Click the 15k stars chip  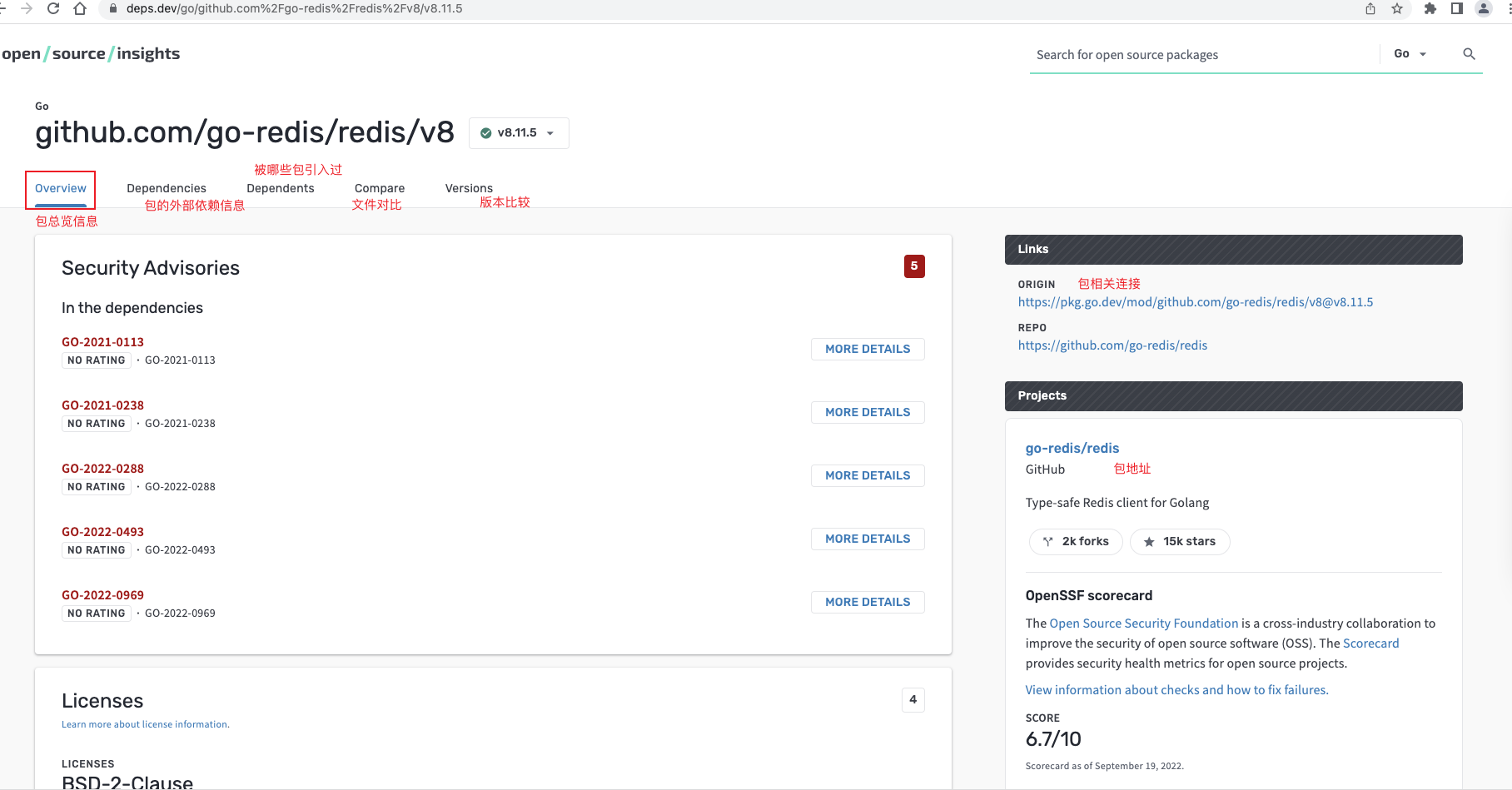[x=1180, y=542]
